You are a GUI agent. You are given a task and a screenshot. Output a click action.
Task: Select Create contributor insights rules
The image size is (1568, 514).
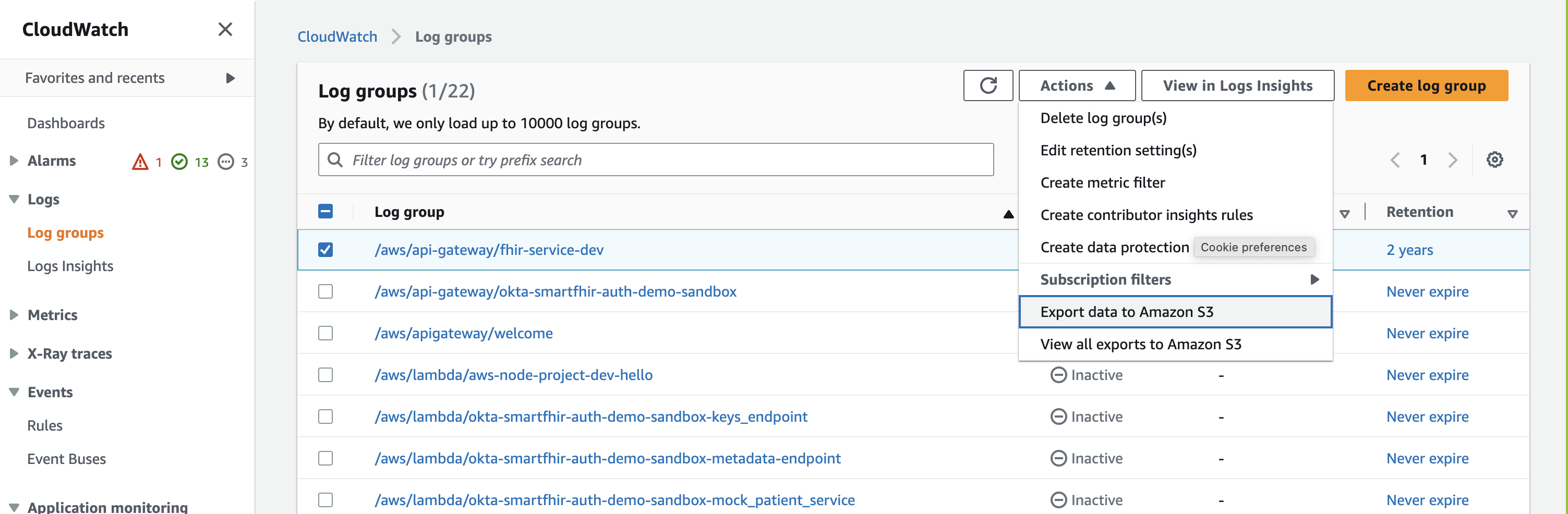1175,215
